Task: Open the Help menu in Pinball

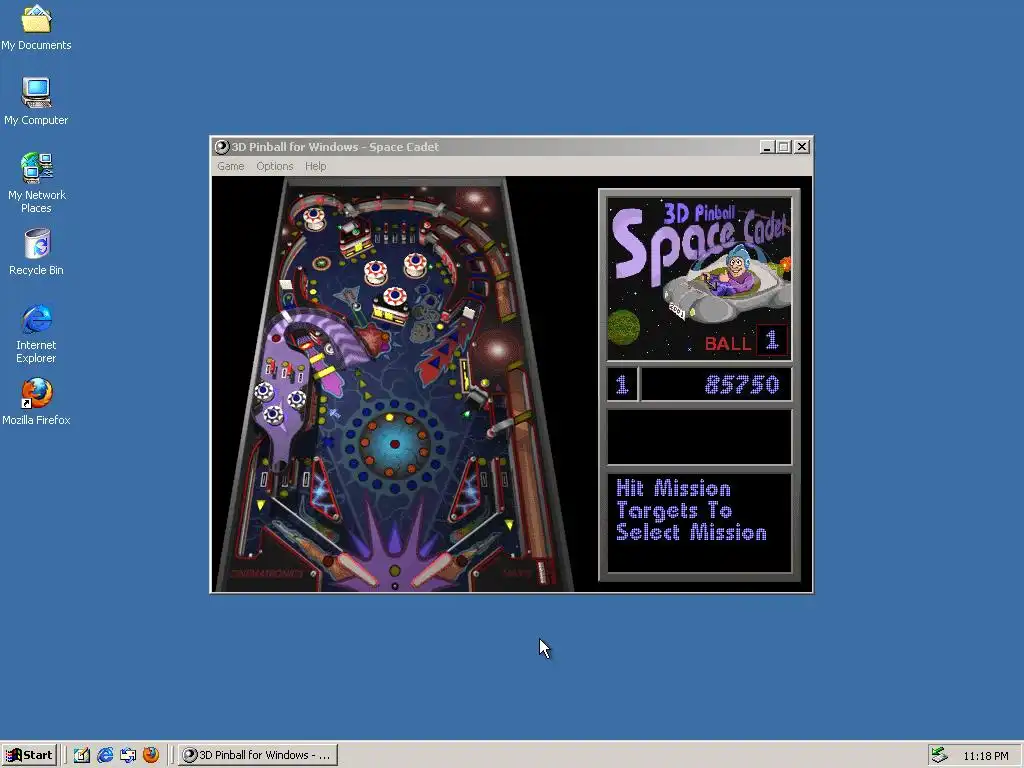Action: point(315,167)
